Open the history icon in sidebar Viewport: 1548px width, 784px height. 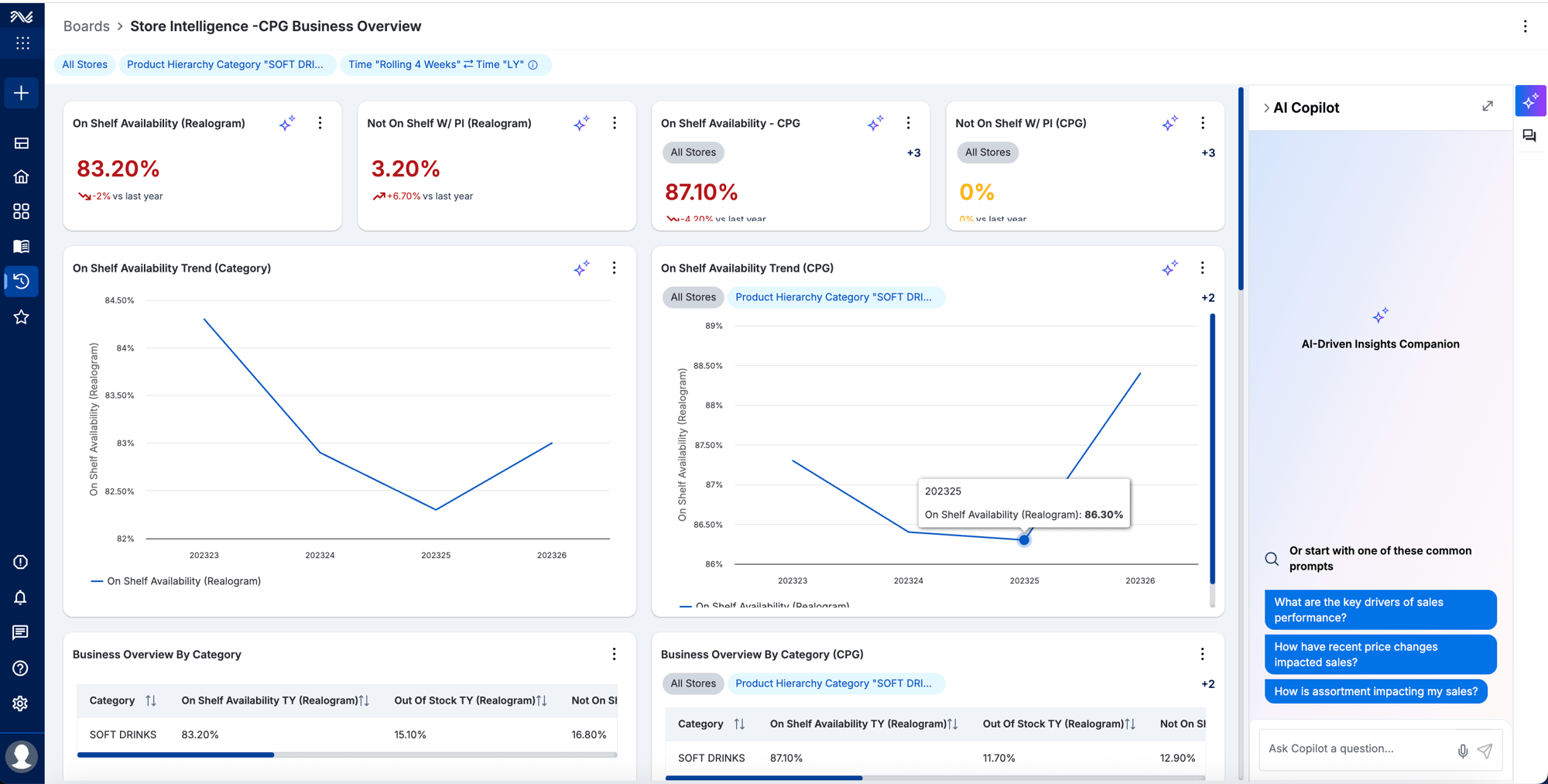pyautogui.click(x=22, y=281)
